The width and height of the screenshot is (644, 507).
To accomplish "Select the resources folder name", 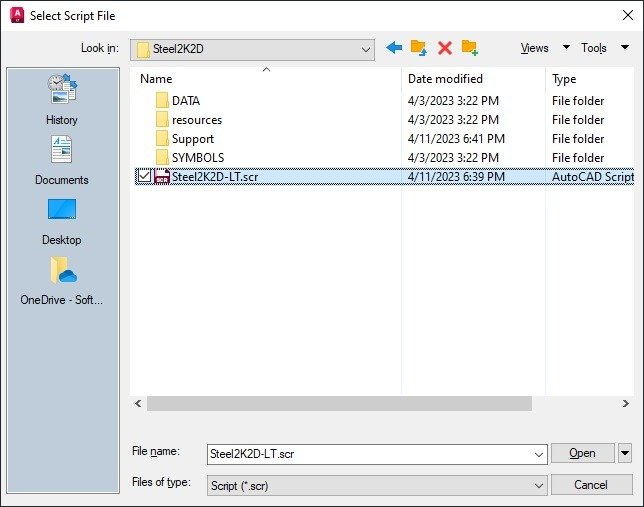I will 197,120.
